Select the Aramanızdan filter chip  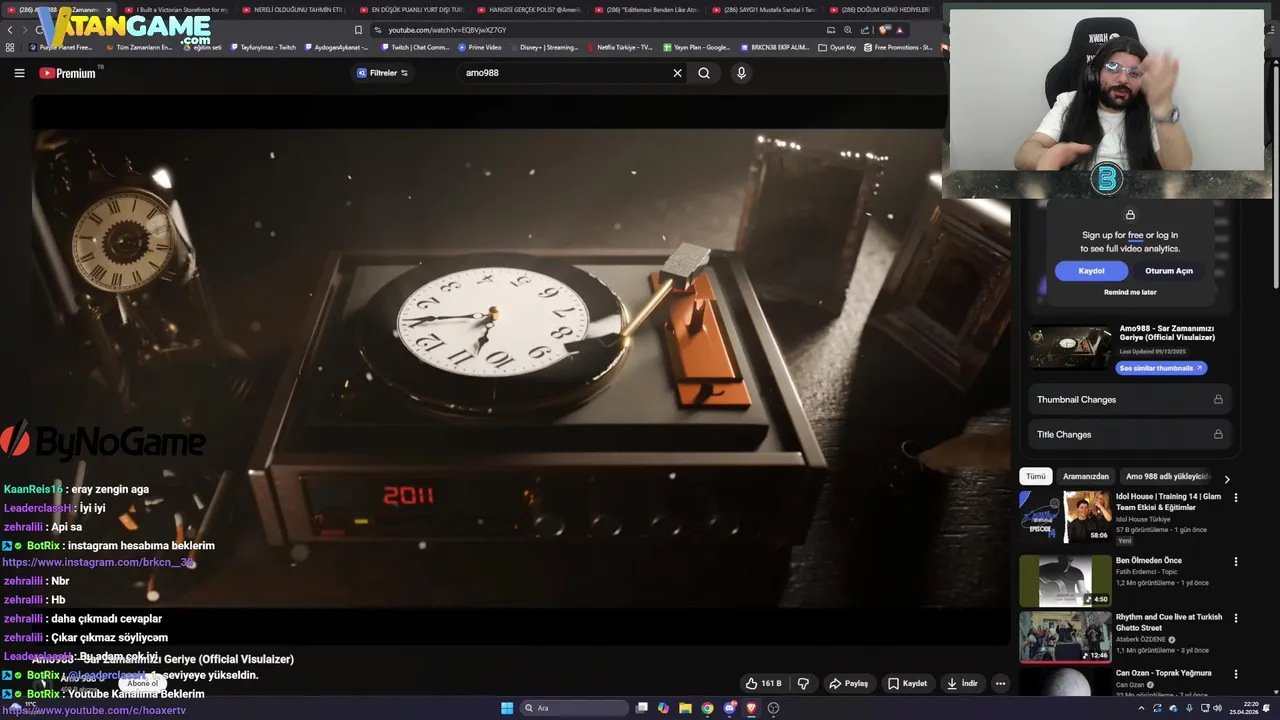point(1086,477)
